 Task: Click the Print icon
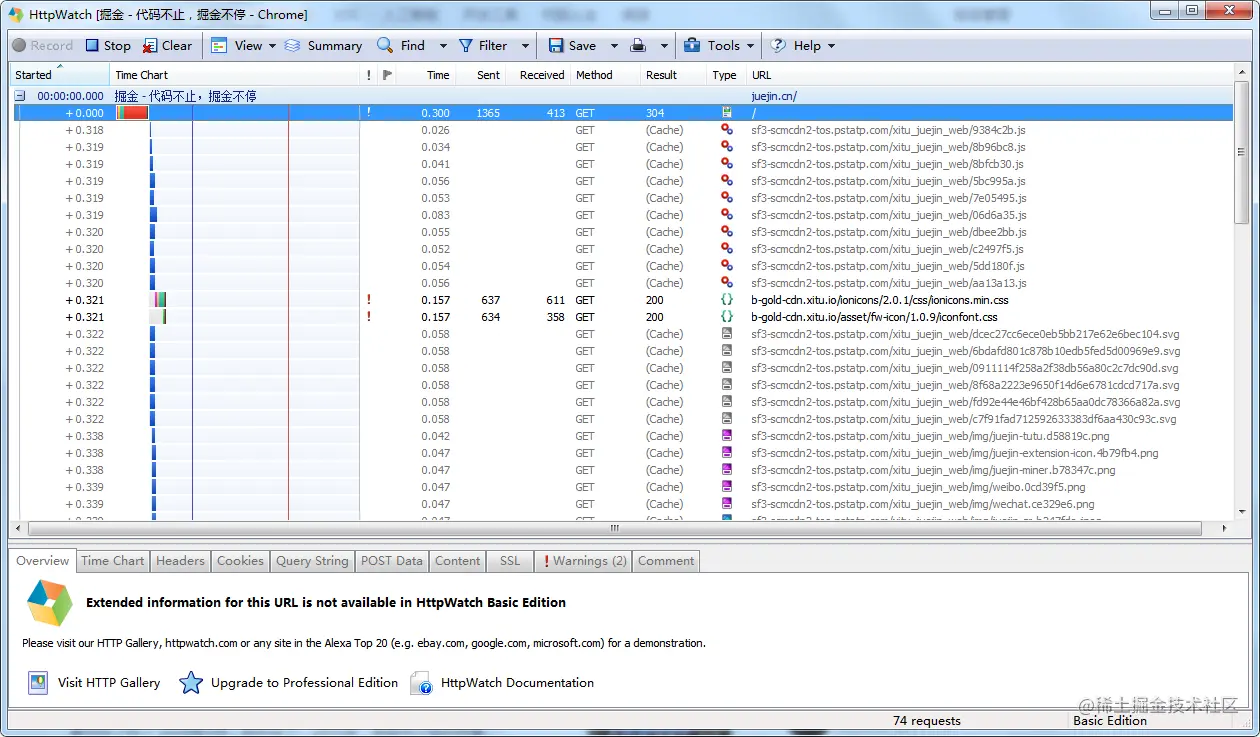(x=637, y=45)
